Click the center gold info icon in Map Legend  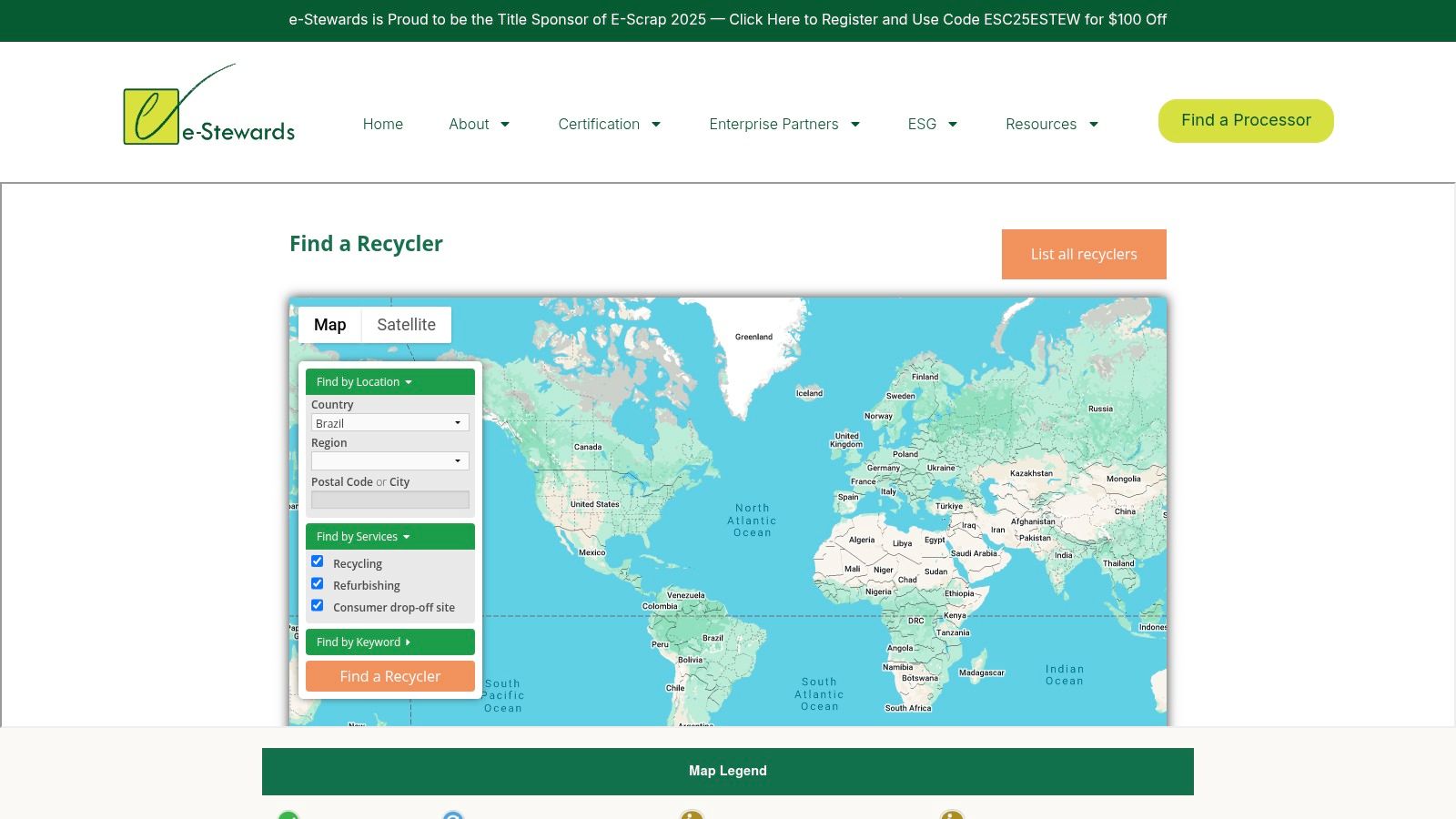pos(691,816)
